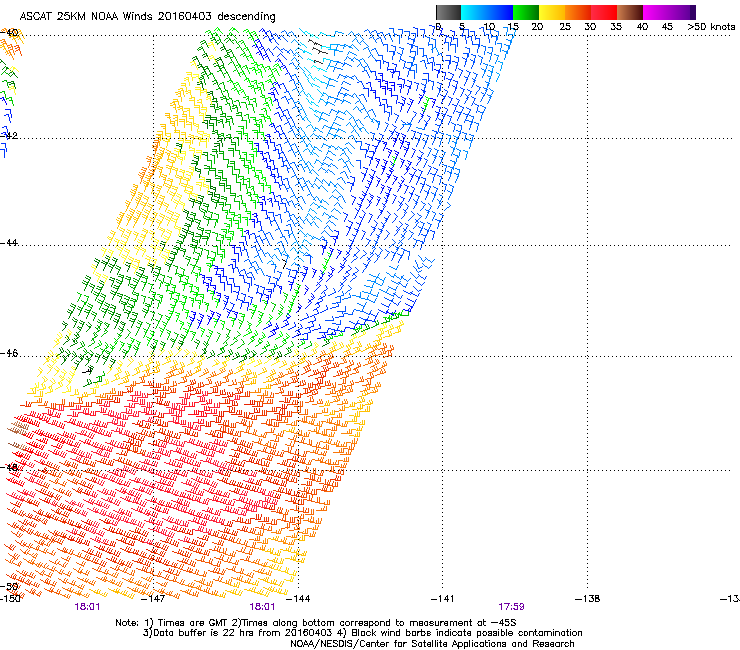
Task: Click the magenta-purple 40-50 knots legend segment
Action: click(x=669, y=12)
